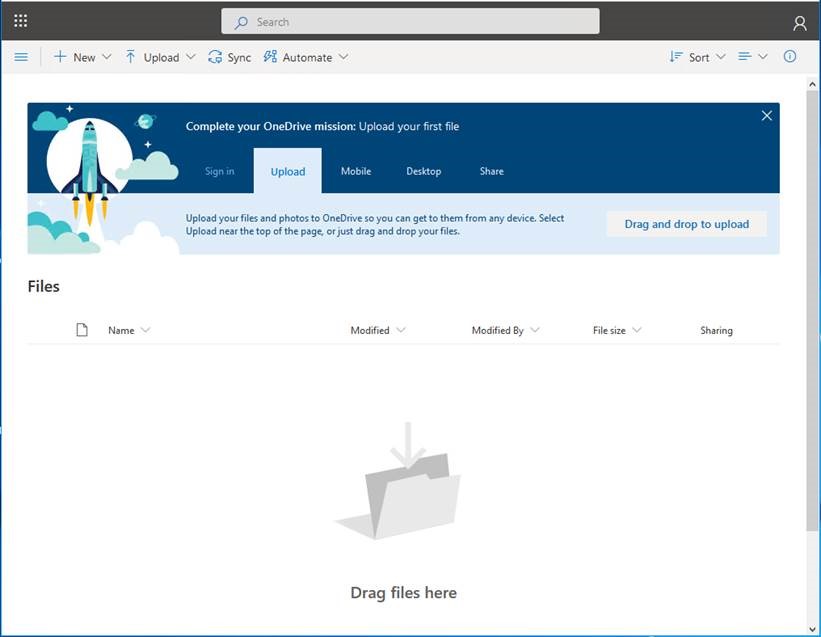Click the Sort icon

[676, 57]
